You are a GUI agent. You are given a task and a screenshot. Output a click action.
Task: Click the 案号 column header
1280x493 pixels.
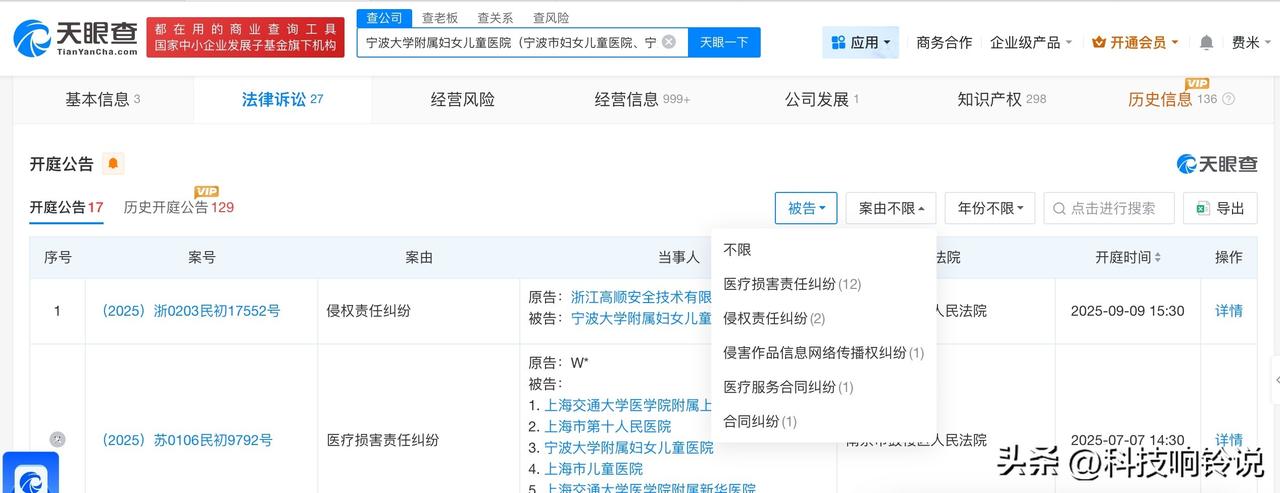point(202,257)
